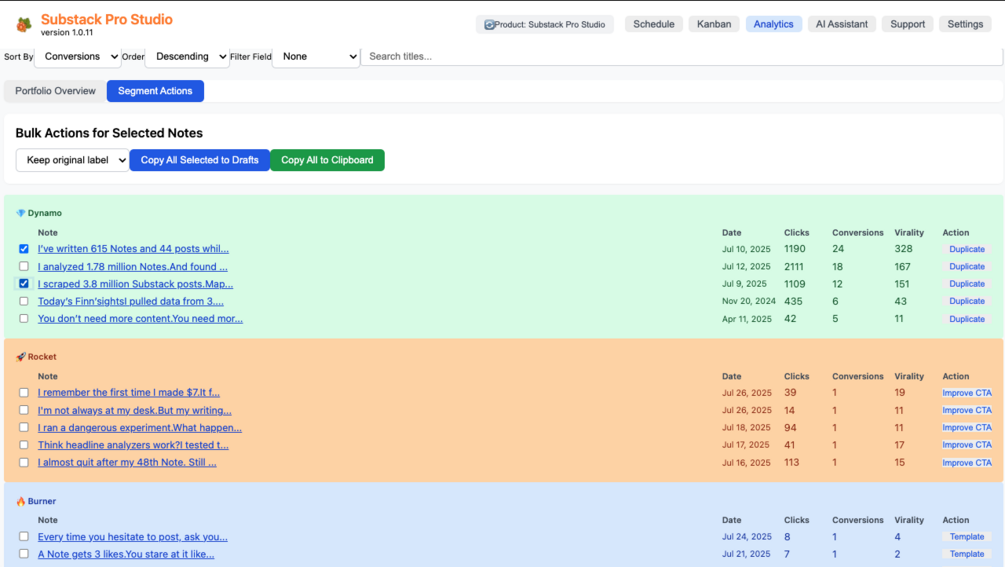The width and height of the screenshot is (1005, 567).
Task: Check the 'I ran a dangerous experiment' checkbox
Action: pos(24,427)
